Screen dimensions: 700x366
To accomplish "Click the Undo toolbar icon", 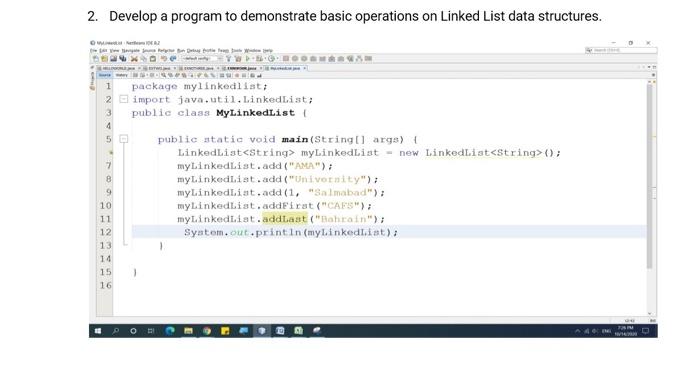I will (163, 58).
